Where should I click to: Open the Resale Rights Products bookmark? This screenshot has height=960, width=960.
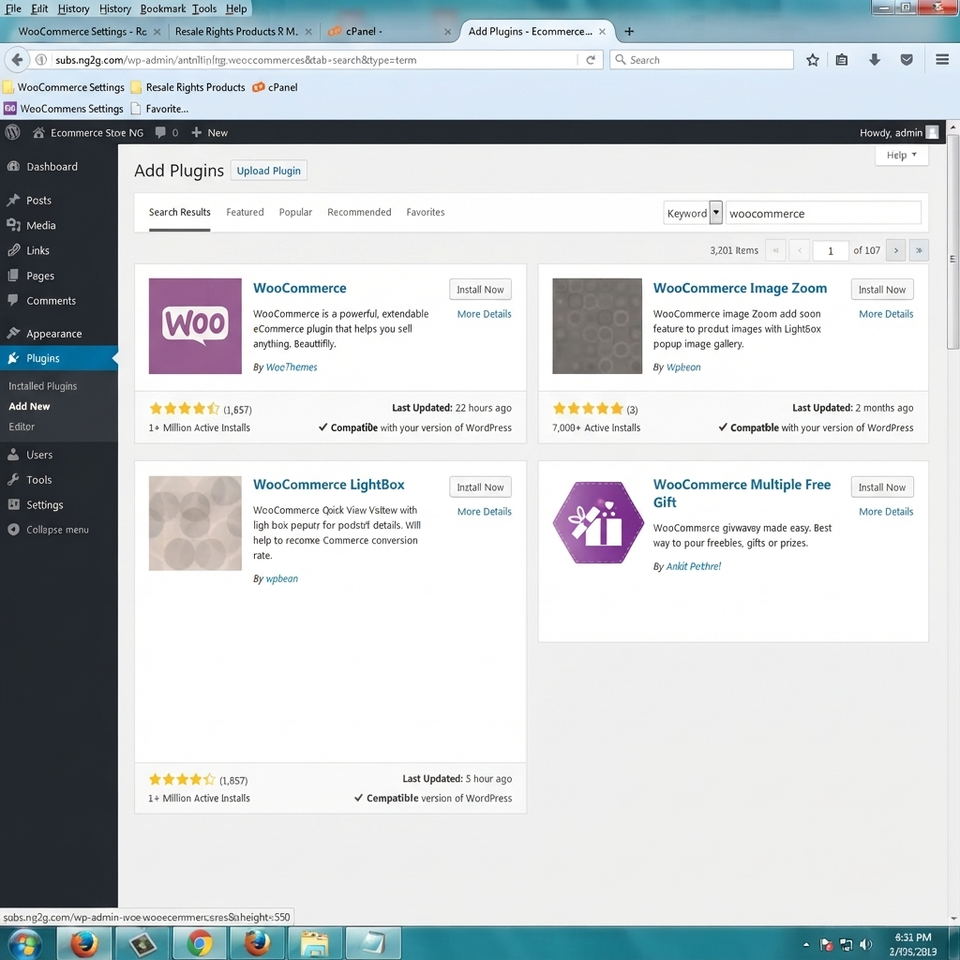coord(188,87)
